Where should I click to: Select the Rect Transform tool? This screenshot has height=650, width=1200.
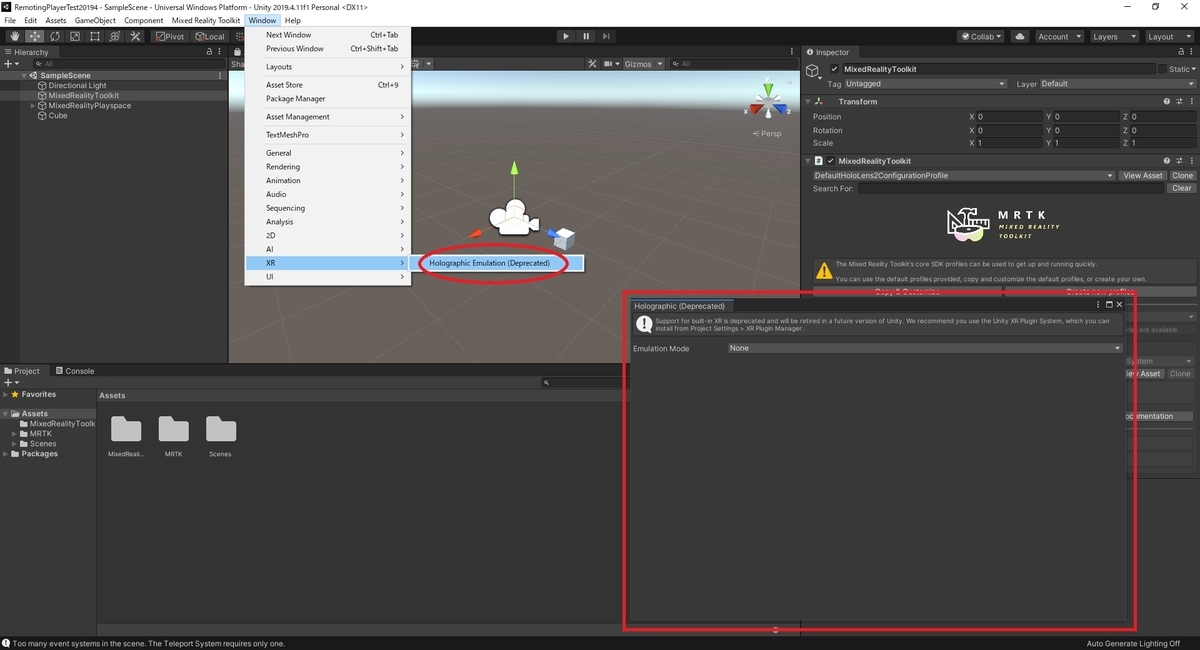click(x=94, y=36)
